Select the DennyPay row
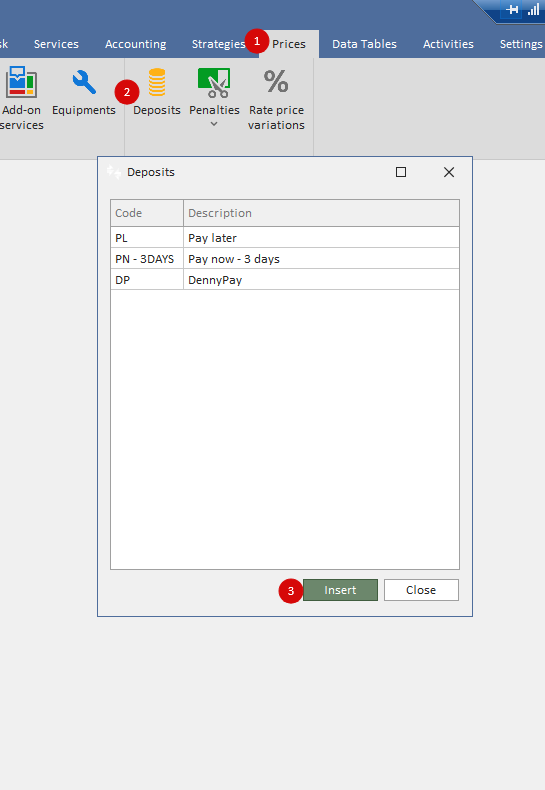Image resolution: width=545 pixels, height=790 pixels. click(x=285, y=280)
